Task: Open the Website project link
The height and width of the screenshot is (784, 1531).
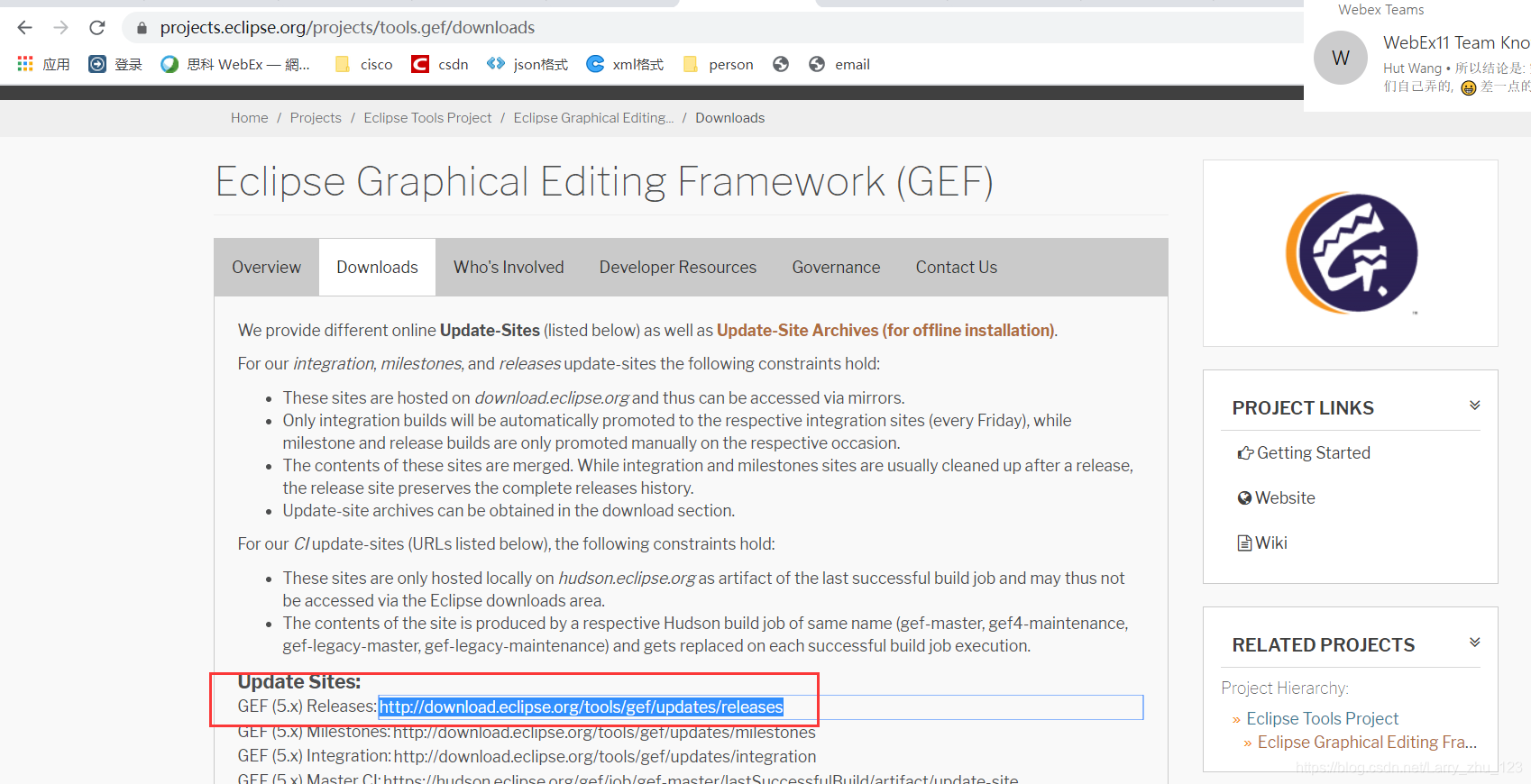Action: tap(1276, 498)
